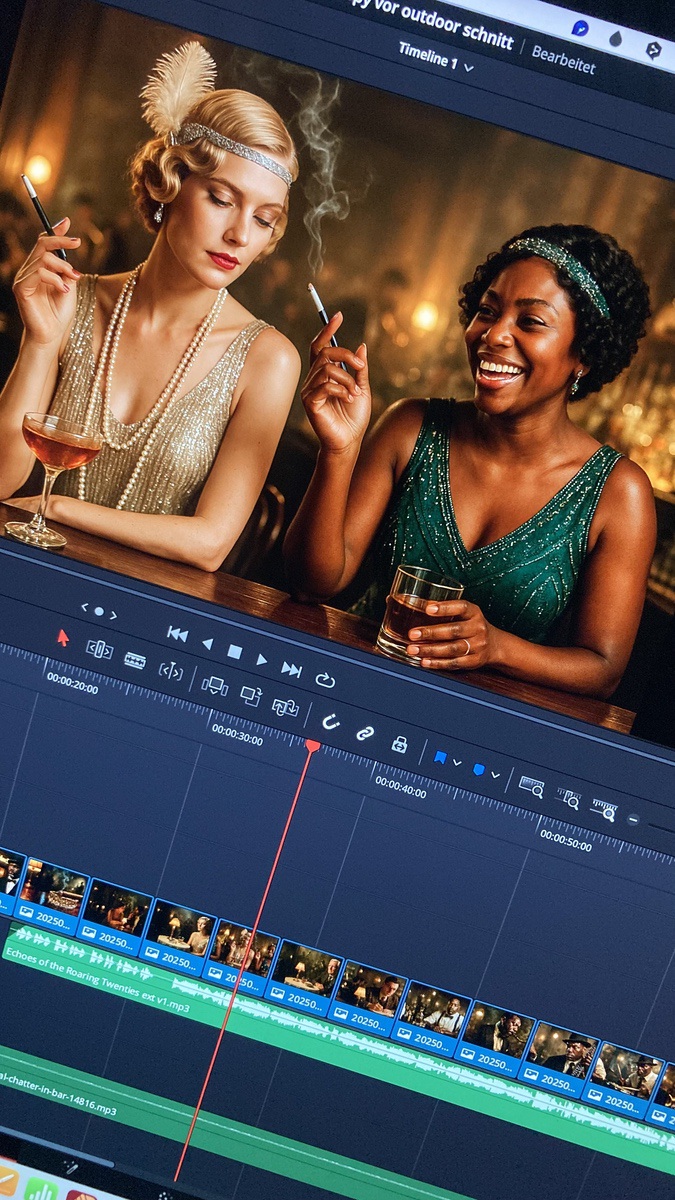Click the zoom out minus button
Viewport: 675px width, 1200px height.
point(633,818)
